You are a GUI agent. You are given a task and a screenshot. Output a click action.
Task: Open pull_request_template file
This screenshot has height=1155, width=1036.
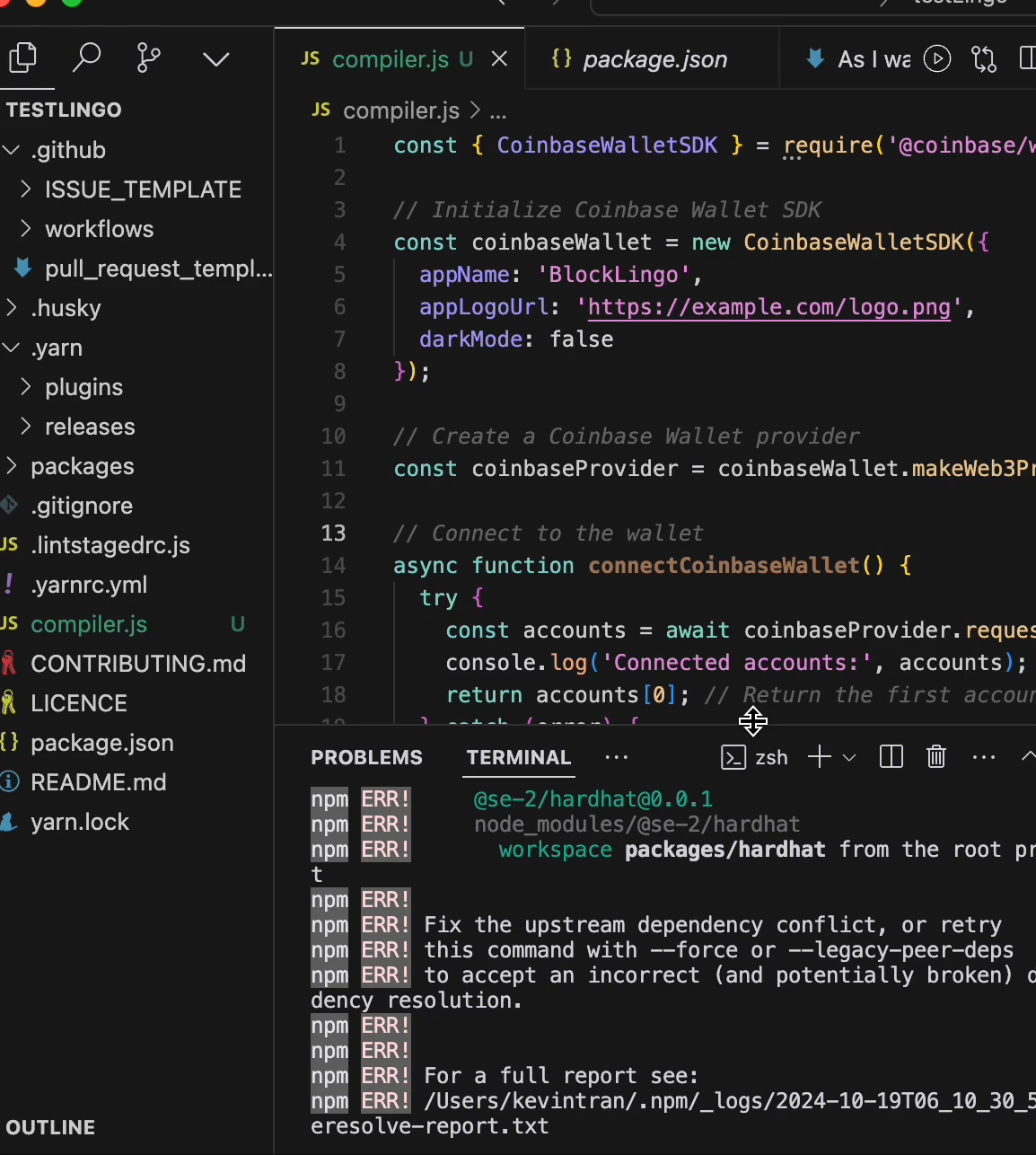[136, 269]
